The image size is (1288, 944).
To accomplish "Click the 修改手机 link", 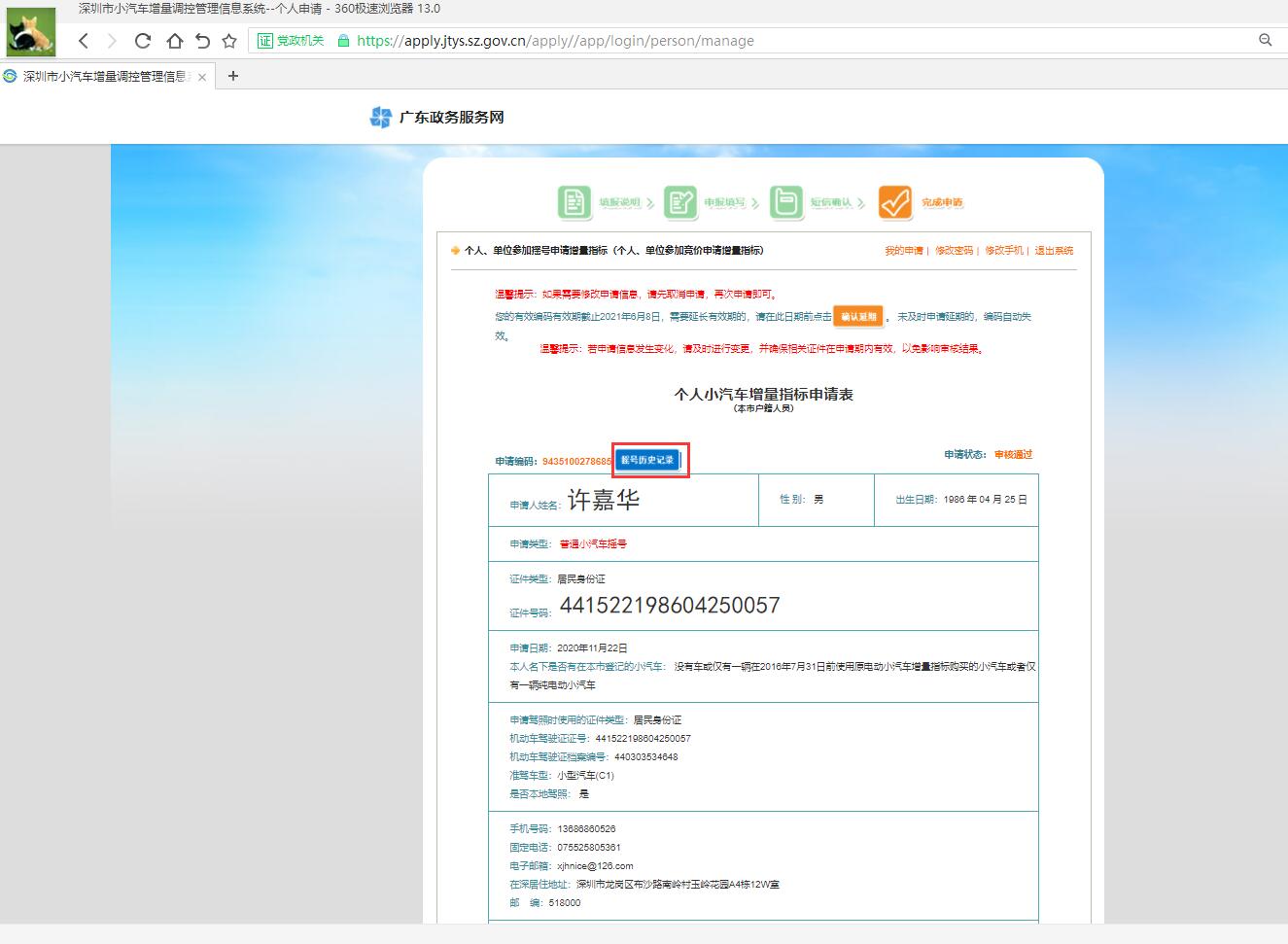I will (1003, 251).
